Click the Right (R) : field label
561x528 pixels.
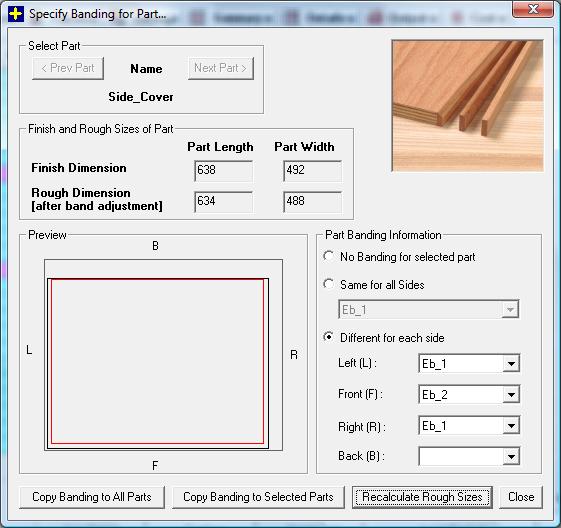click(x=362, y=427)
